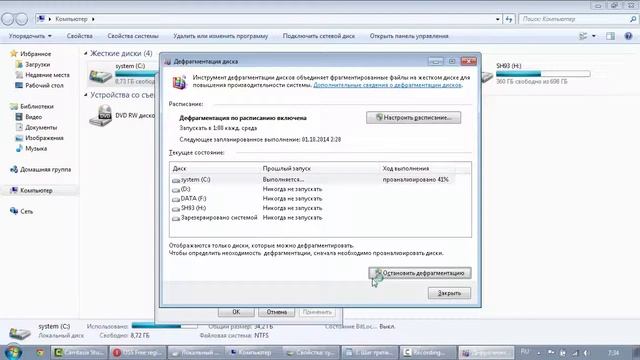Open Сеть in navigation pane
The height and width of the screenshot is (360, 640).
(27, 211)
